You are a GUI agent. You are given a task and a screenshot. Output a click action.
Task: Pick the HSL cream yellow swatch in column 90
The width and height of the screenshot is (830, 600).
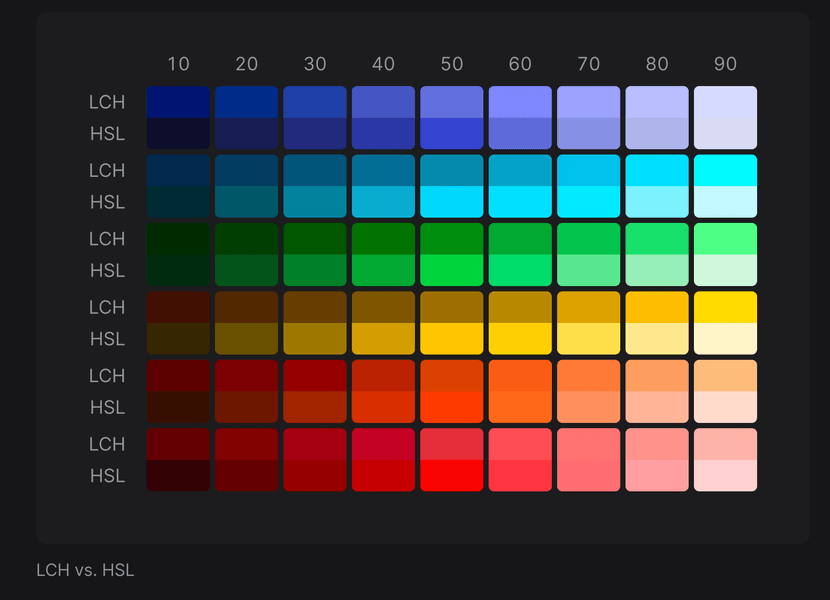pos(725,338)
